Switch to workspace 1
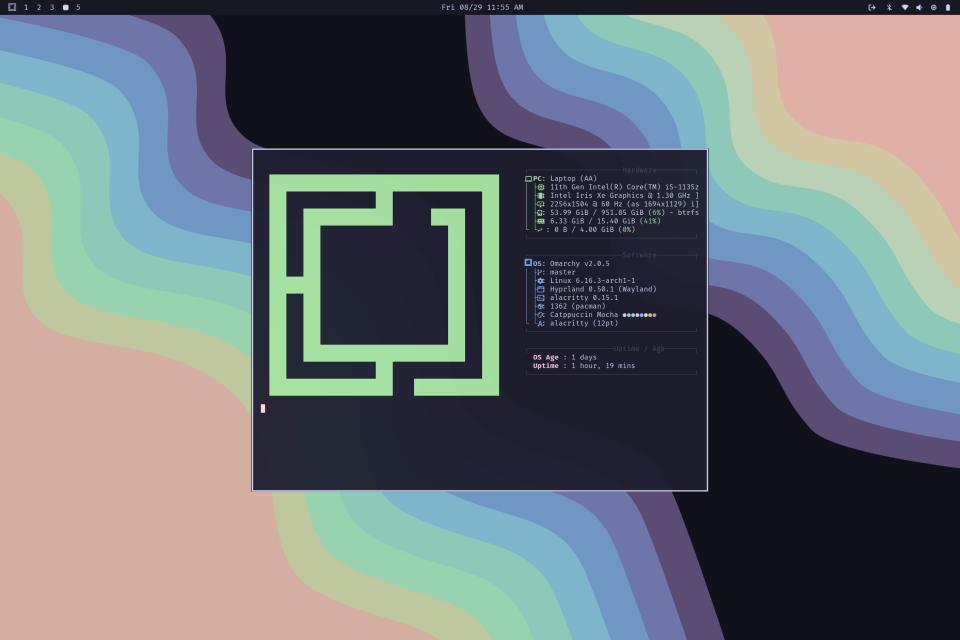960x640 pixels. pos(26,7)
